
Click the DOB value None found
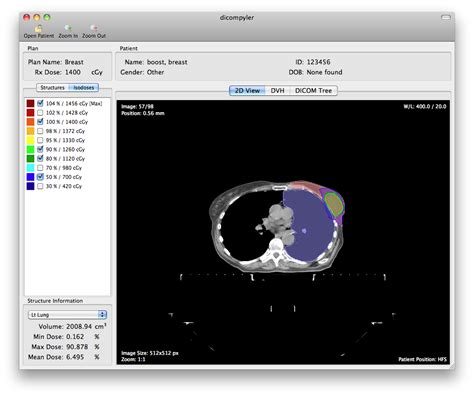324,72
